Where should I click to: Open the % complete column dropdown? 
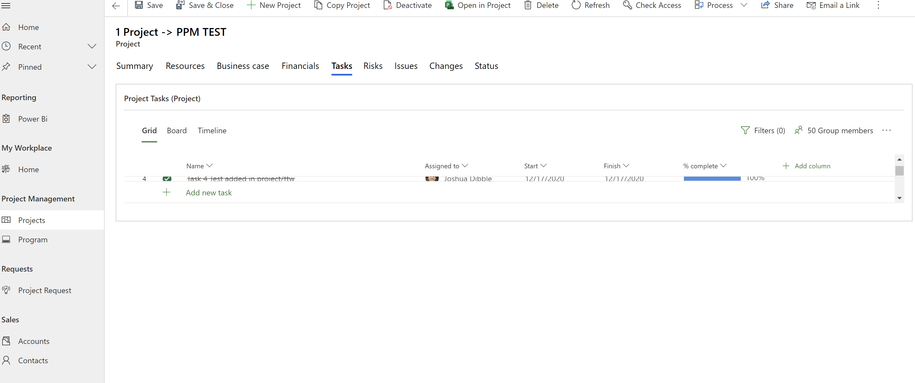(723, 166)
